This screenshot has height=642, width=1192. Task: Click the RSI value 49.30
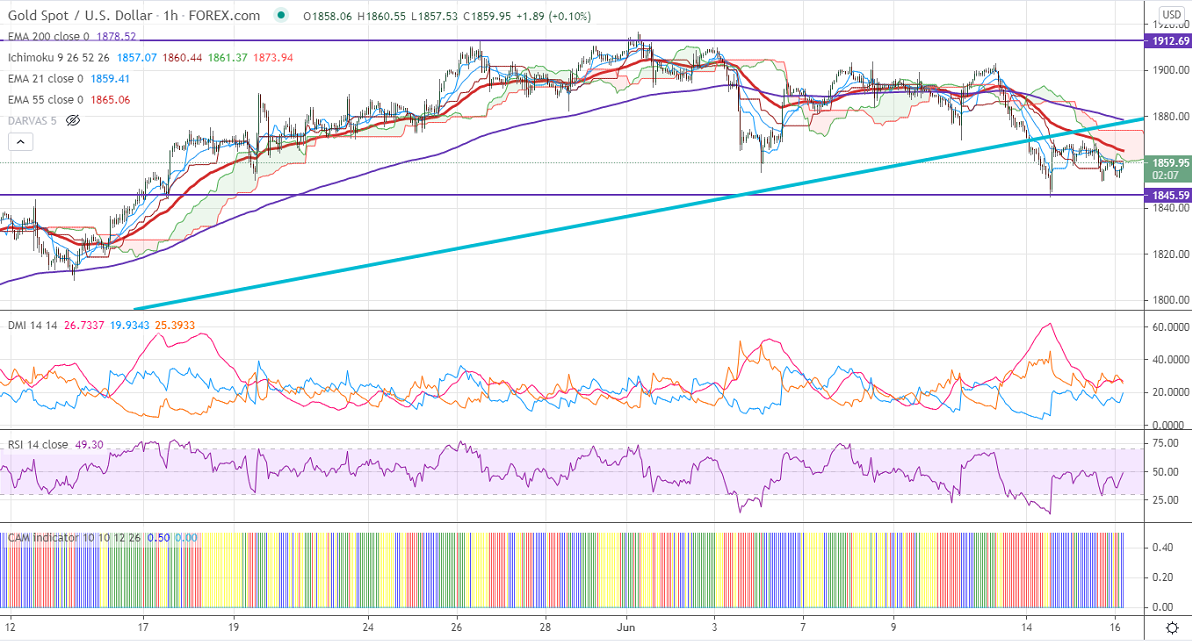89,444
